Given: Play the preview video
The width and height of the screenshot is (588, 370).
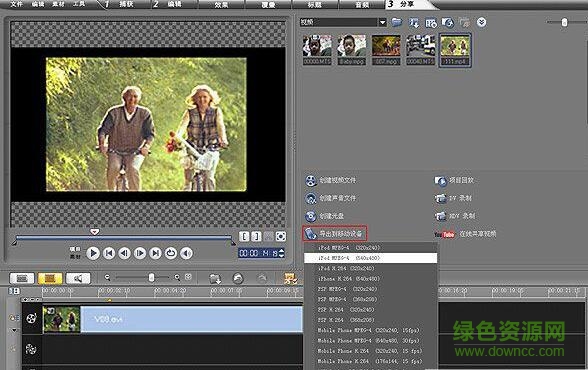Looking at the screenshot, I should pos(93,253).
